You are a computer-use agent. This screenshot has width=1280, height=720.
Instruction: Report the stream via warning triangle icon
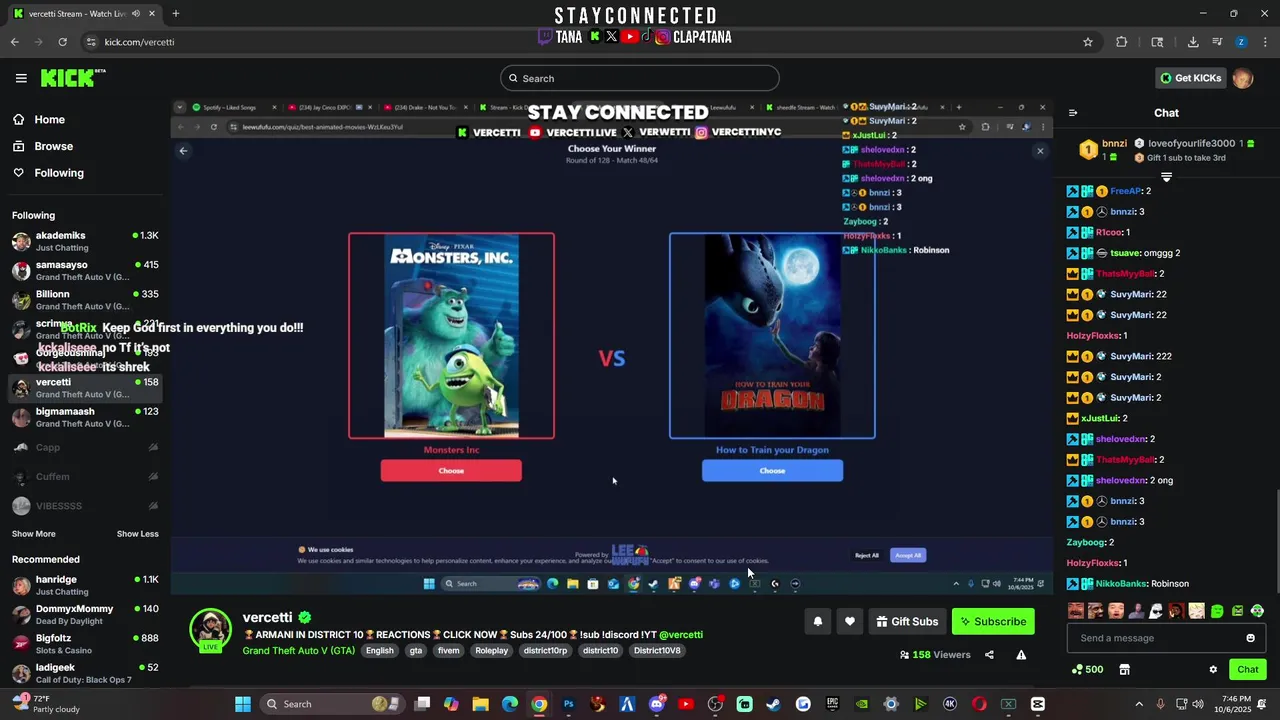pos(1021,655)
